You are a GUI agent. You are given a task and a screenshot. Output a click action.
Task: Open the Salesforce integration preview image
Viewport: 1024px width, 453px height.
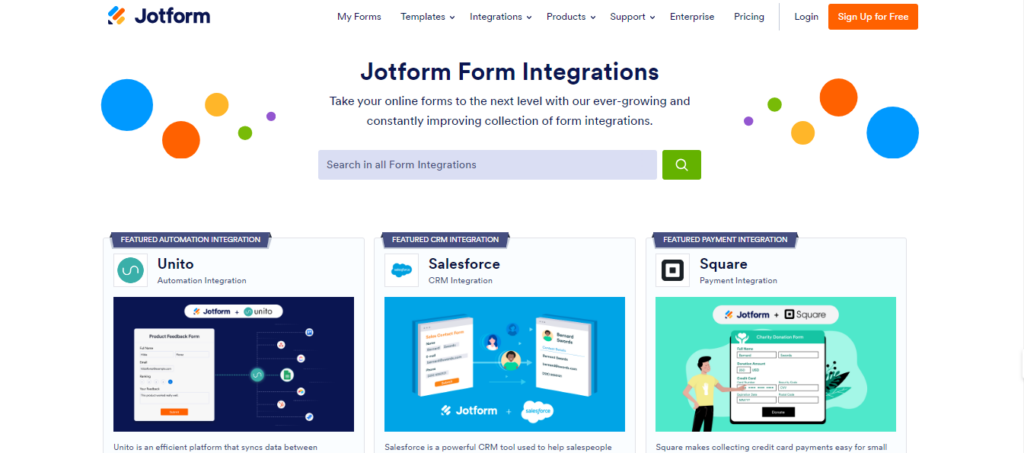pyautogui.click(x=505, y=364)
